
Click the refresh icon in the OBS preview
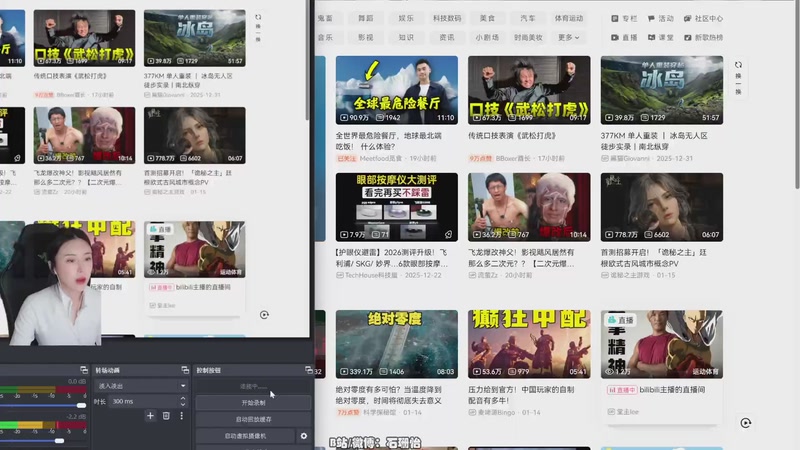[x=258, y=17]
